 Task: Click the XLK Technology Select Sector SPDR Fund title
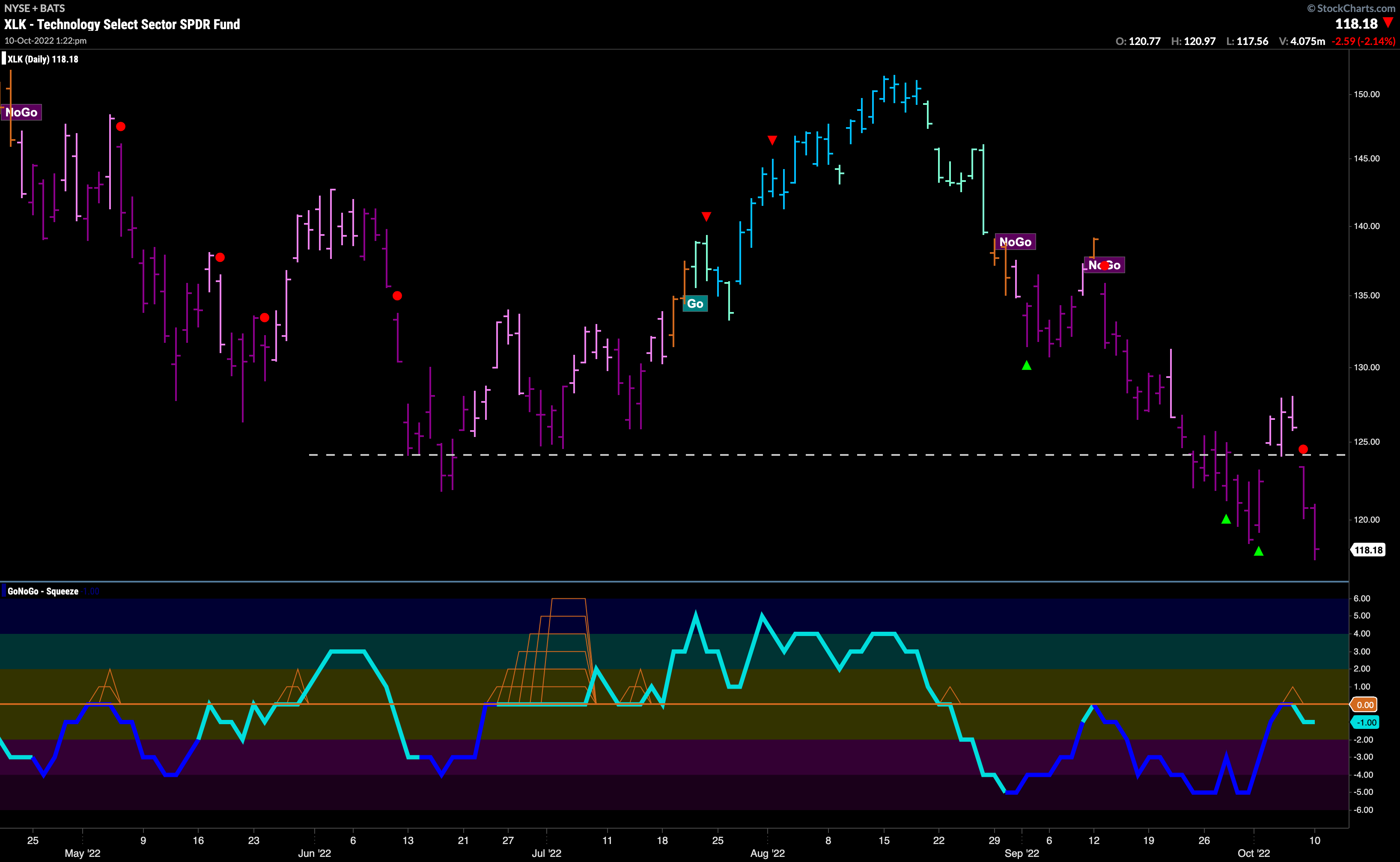pyautogui.click(x=122, y=24)
